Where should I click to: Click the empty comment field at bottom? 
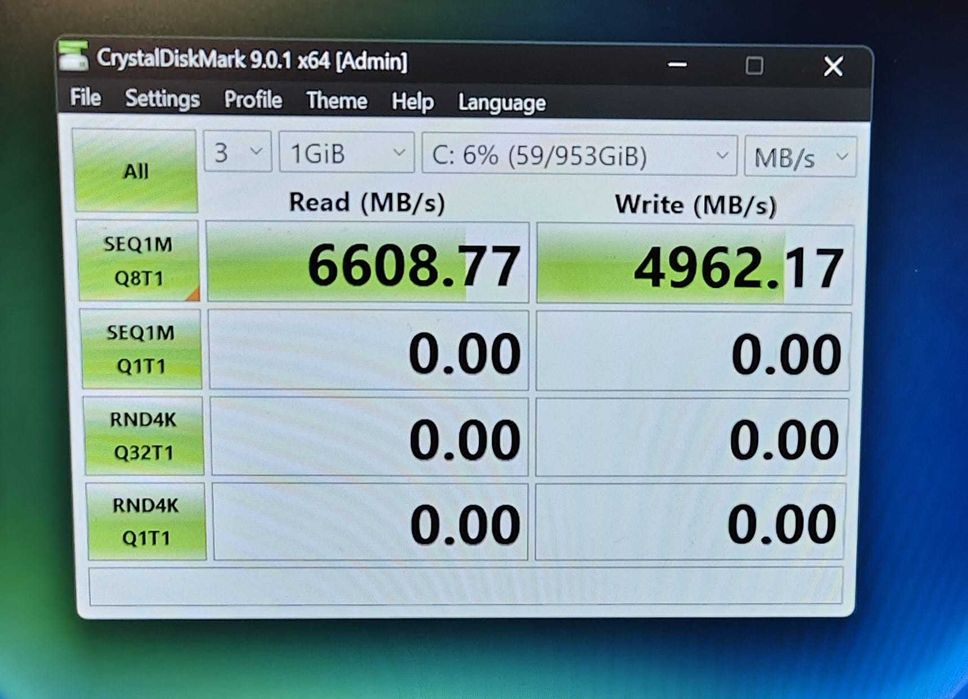click(x=466, y=586)
